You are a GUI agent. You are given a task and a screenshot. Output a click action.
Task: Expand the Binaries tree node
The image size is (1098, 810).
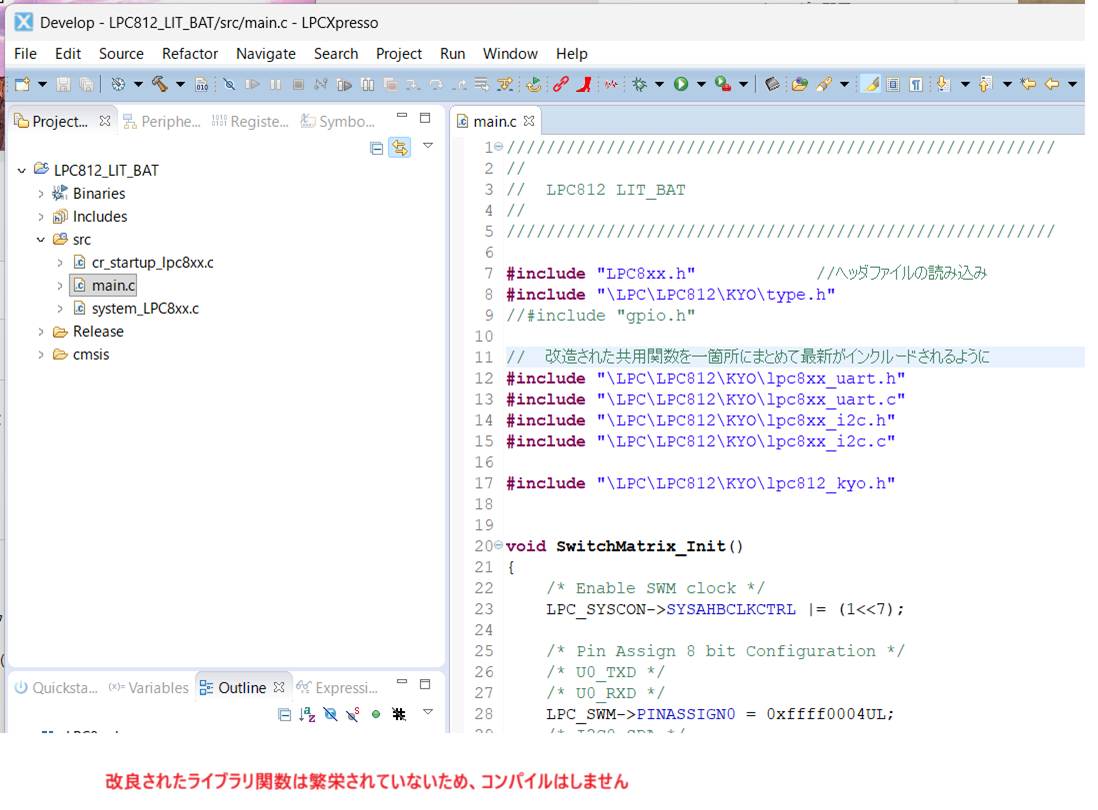point(41,194)
